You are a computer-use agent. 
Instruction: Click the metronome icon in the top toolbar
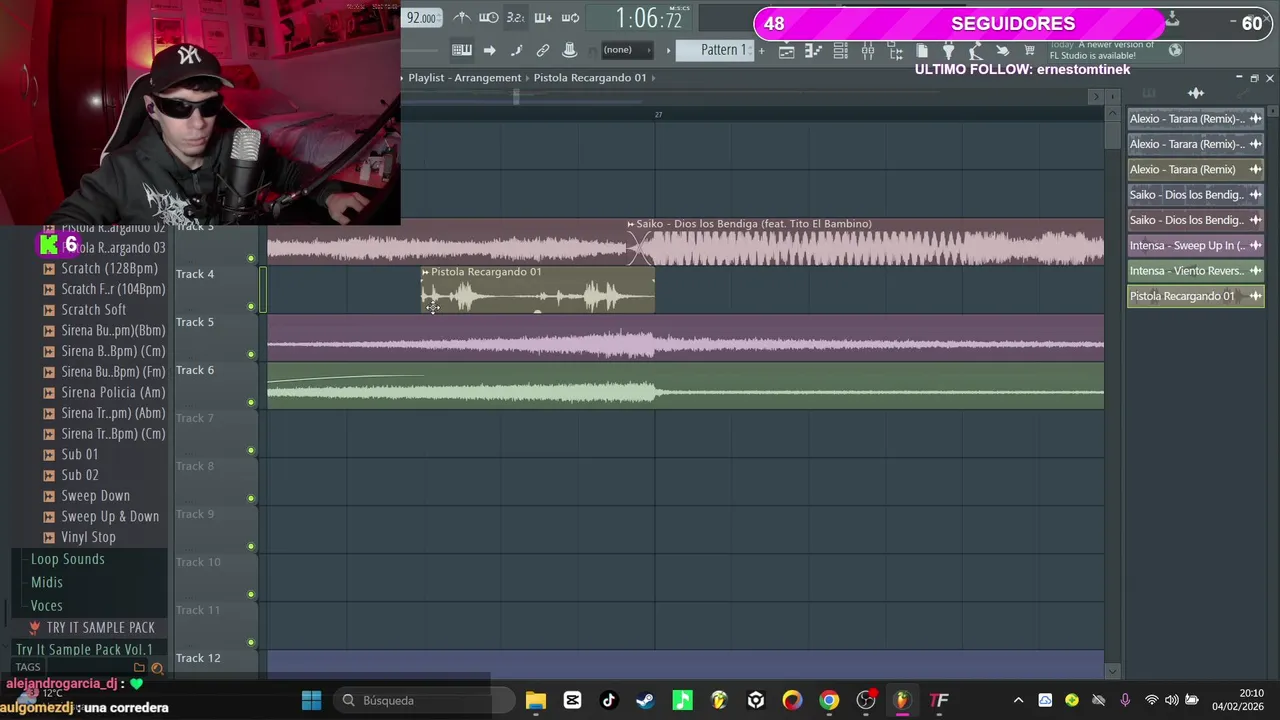click(x=461, y=17)
